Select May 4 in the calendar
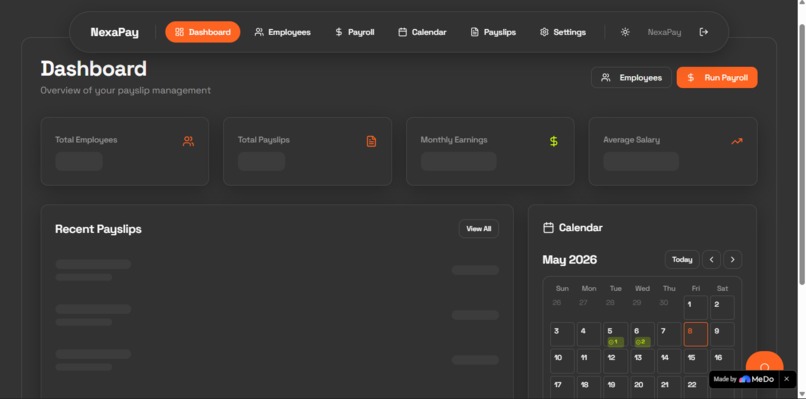This screenshot has height=399, width=806. point(589,334)
